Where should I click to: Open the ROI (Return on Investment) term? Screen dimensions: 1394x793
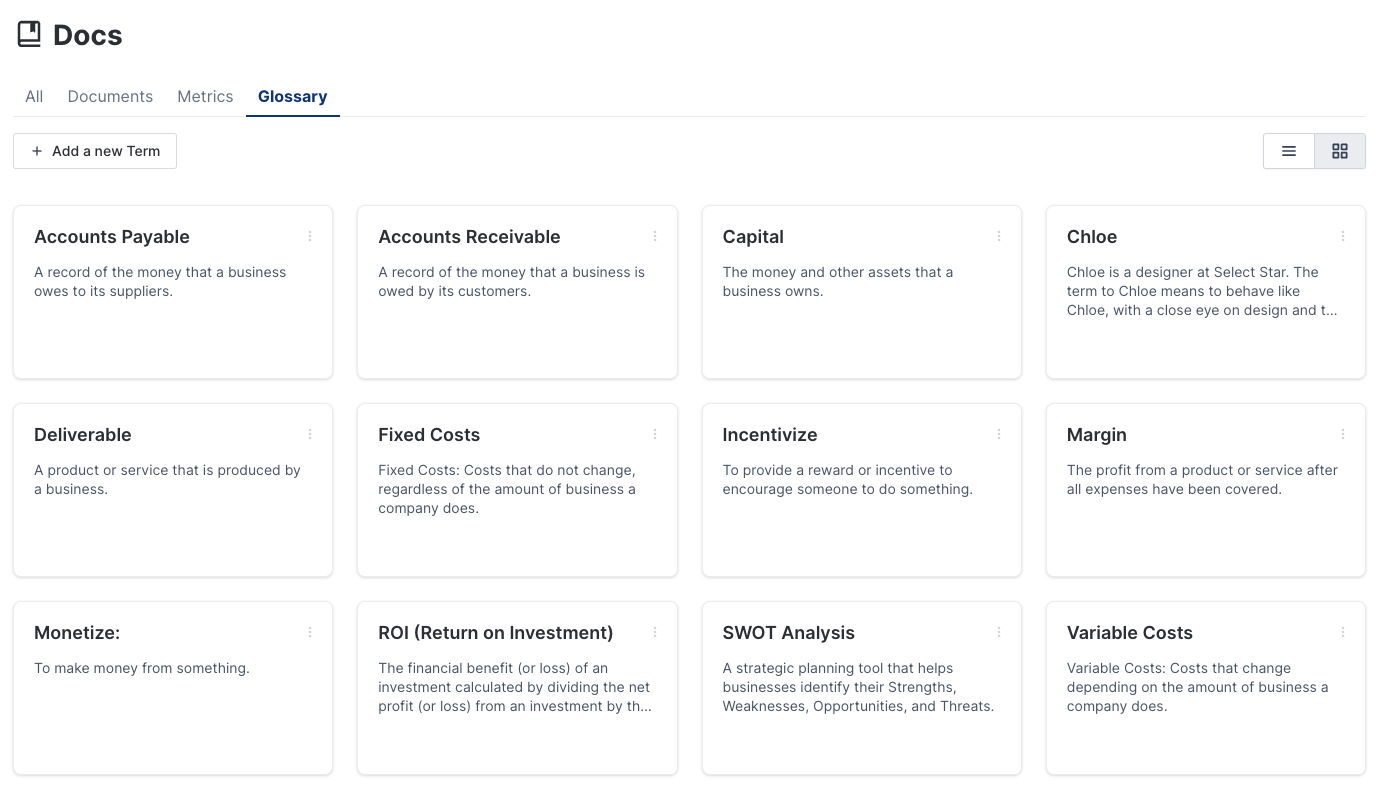point(496,633)
